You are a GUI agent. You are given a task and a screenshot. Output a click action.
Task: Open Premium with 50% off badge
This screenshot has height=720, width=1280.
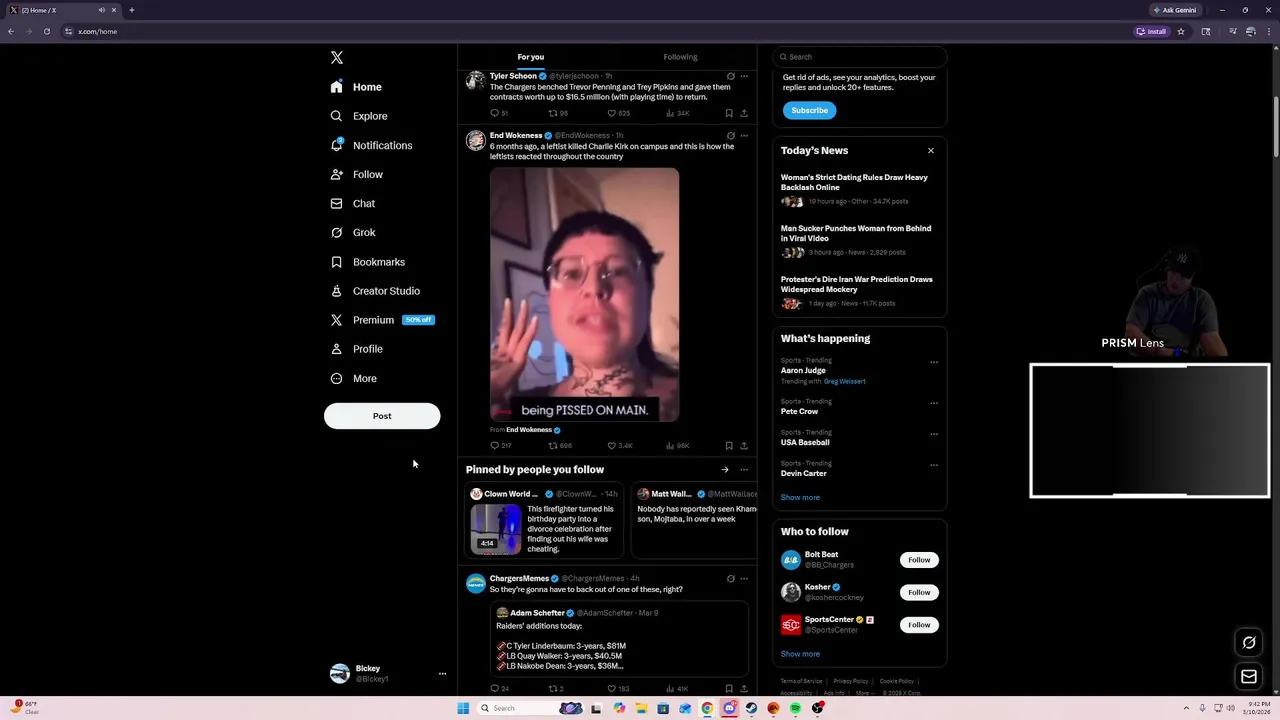[382, 320]
